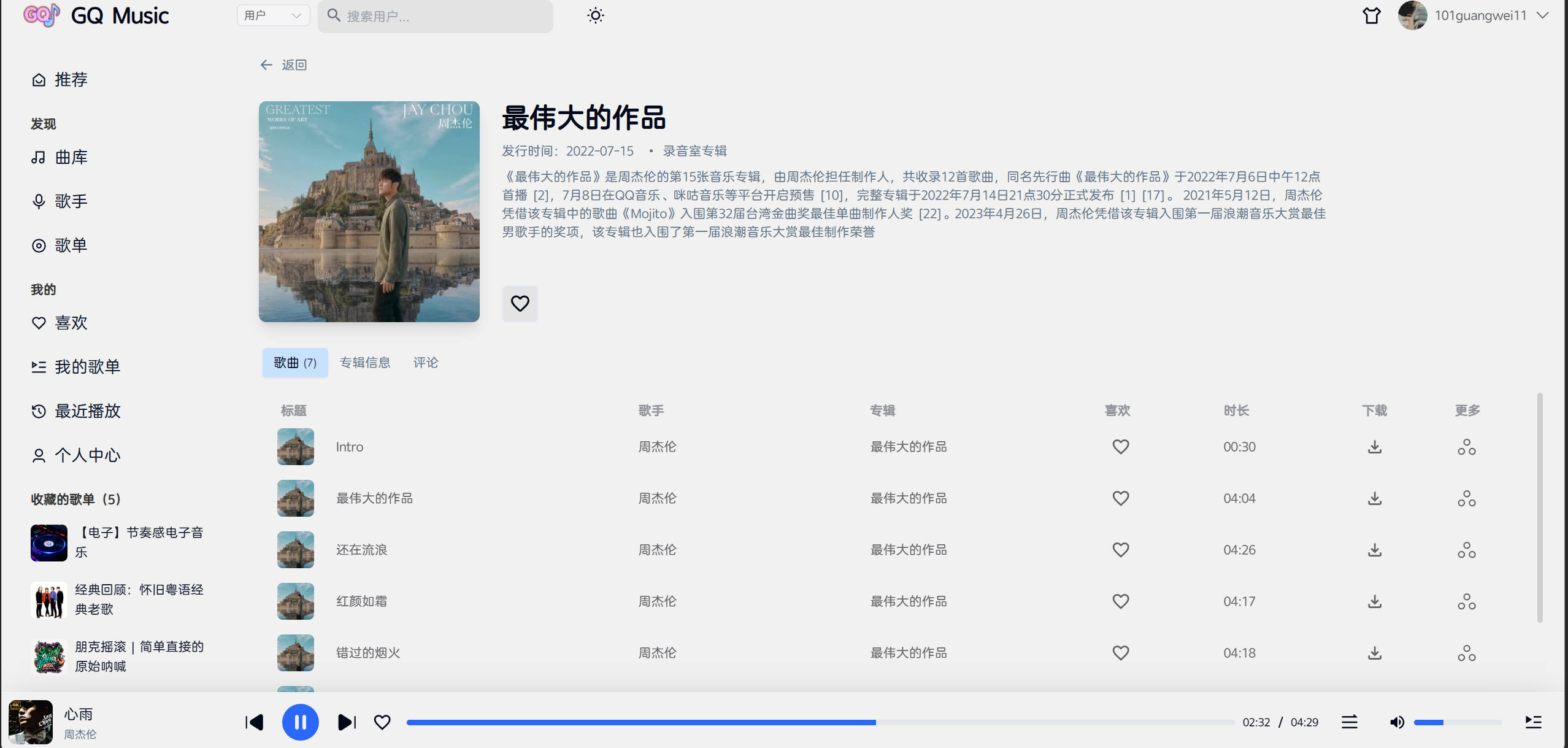Expand the 101guangwei11 account menu
The height and width of the screenshot is (748, 1568).
pyautogui.click(x=1542, y=15)
